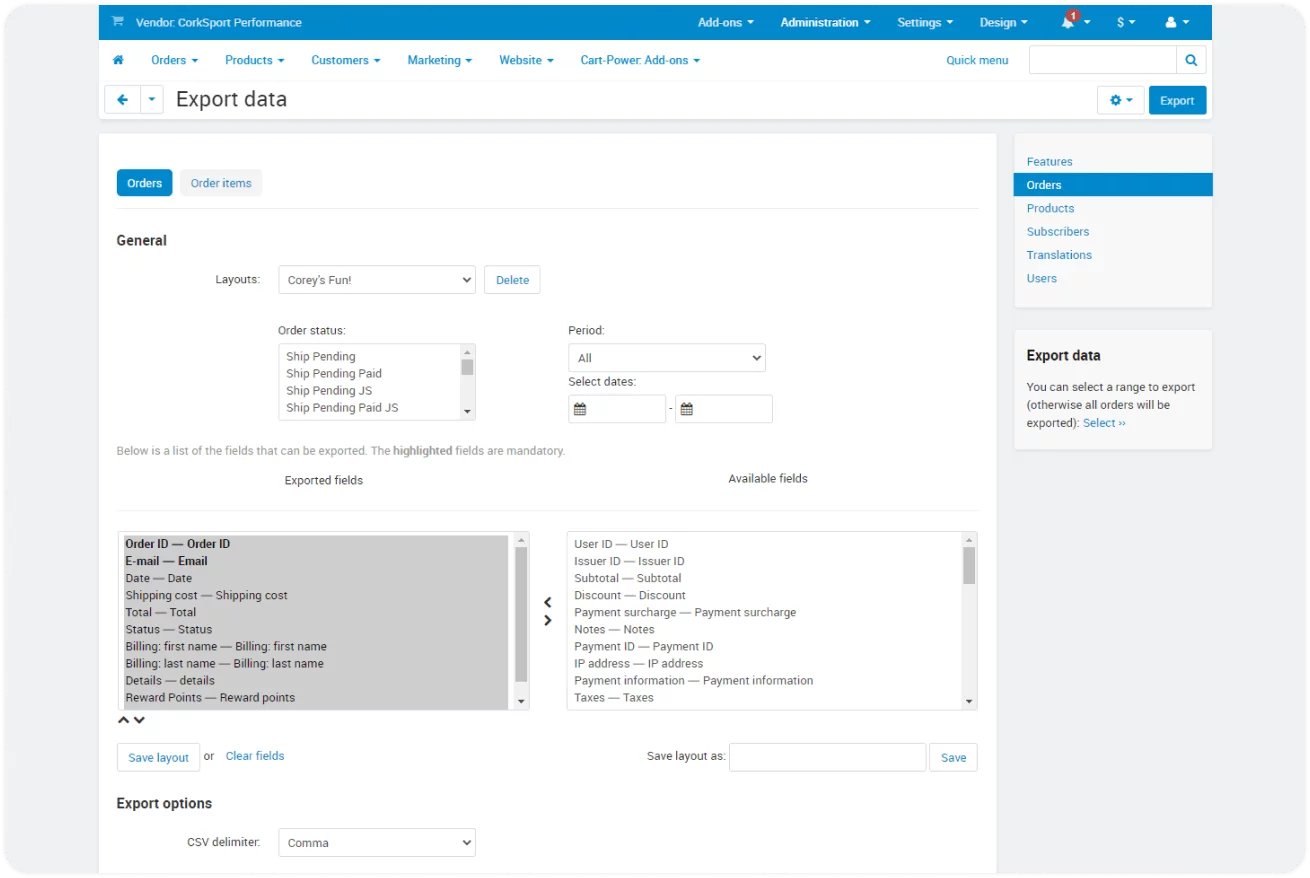Move field to available with right arrow
Screen dimensions: 1310x878
coord(548,621)
